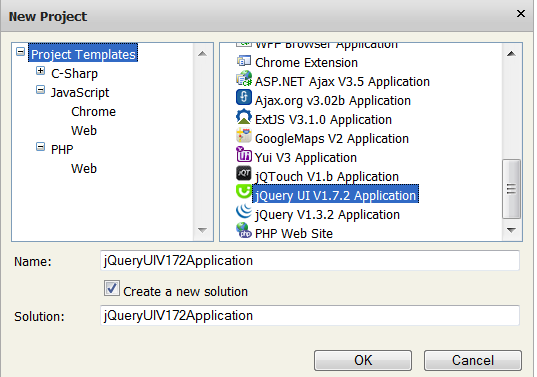Select Chrome under JavaScript
The width and height of the screenshot is (537, 377).
[93, 112]
